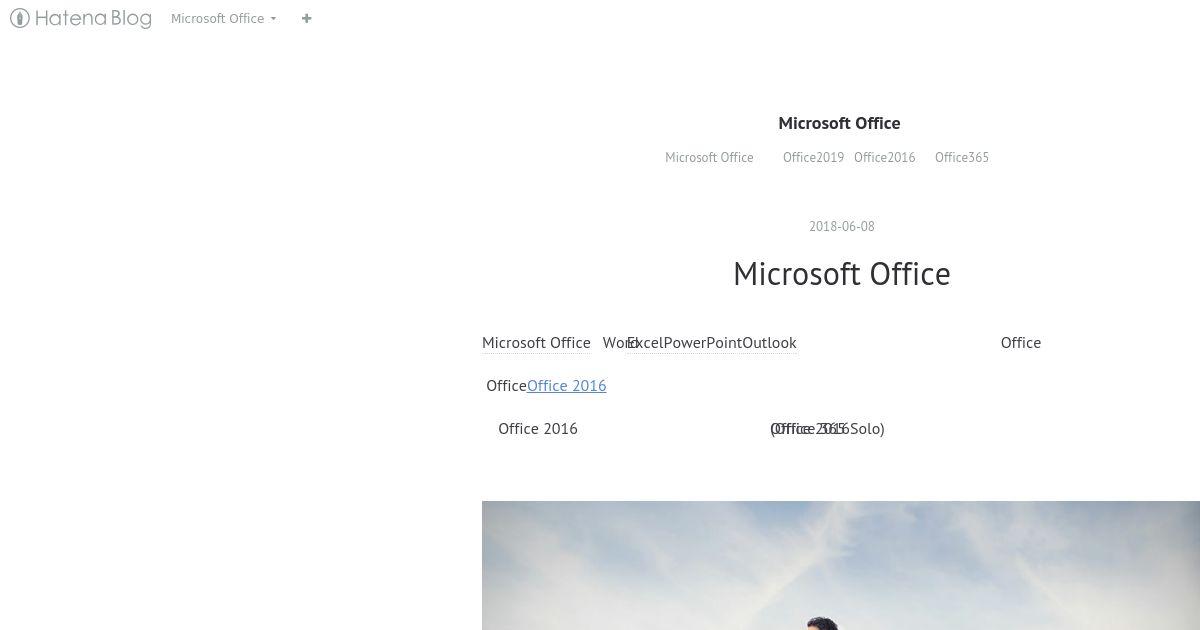Click the Hatena Blog logo

tap(80, 18)
